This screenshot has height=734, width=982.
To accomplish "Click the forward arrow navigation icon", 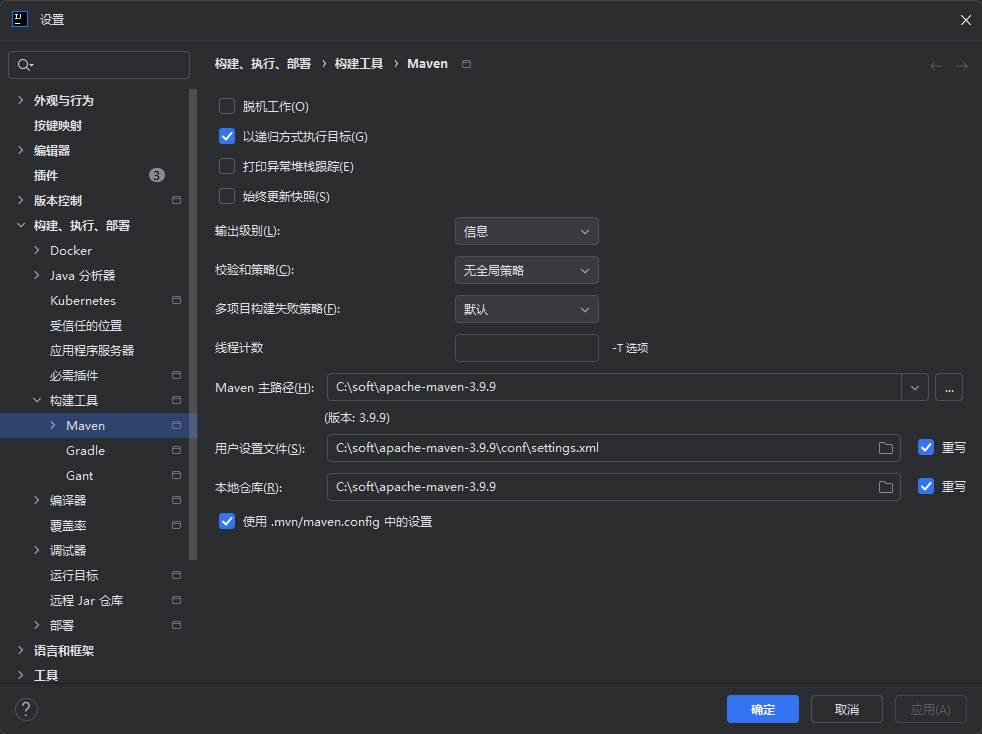I will coord(961,65).
